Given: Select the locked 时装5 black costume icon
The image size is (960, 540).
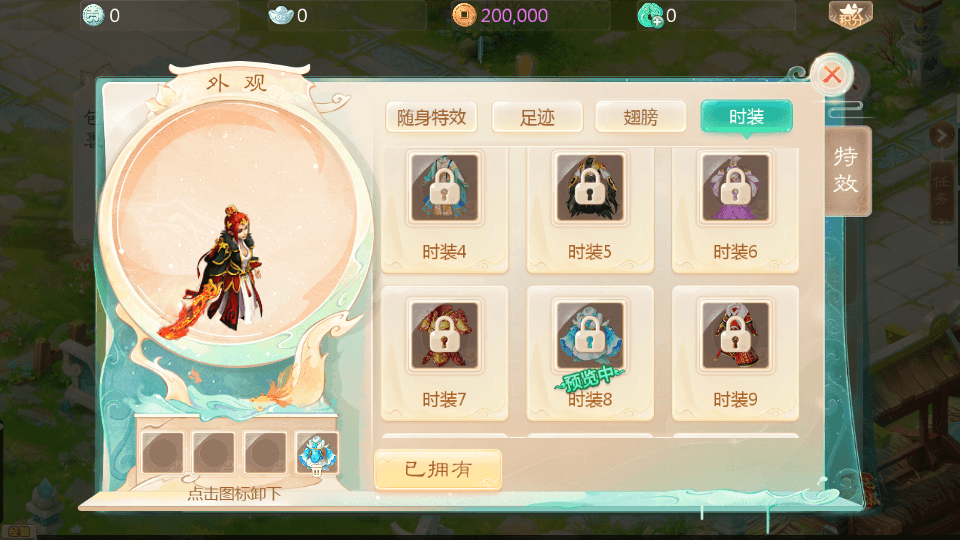Looking at the screenshot, I should pos(590,188).
